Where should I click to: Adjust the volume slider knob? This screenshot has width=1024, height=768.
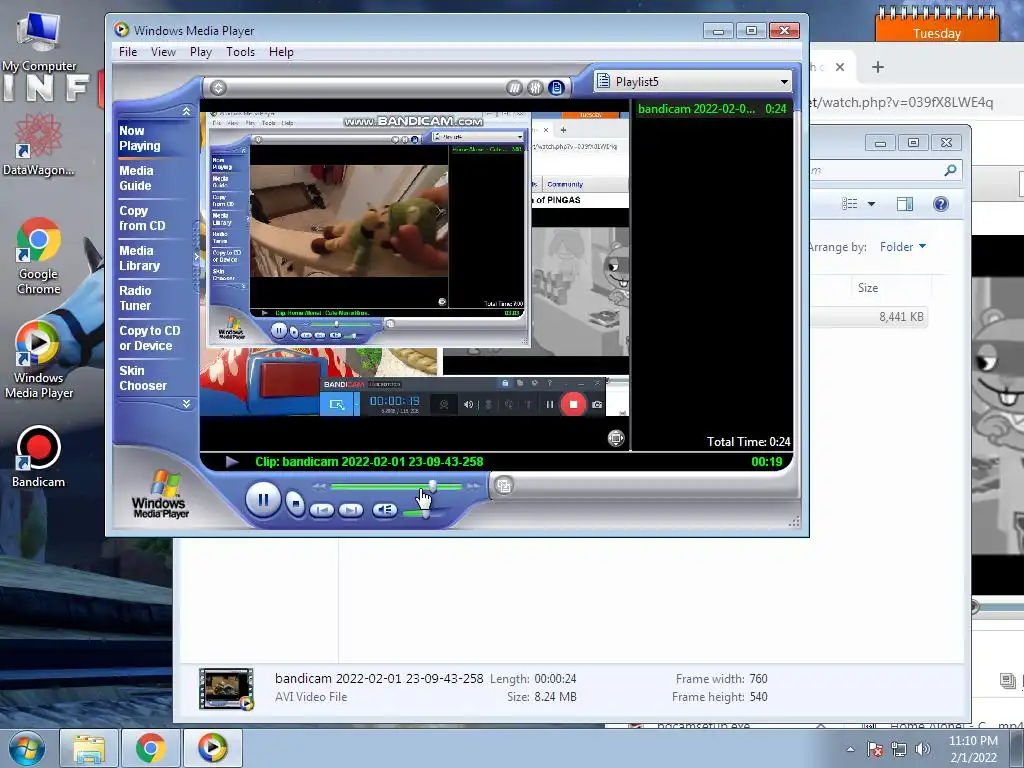click(x=426, y=514)
